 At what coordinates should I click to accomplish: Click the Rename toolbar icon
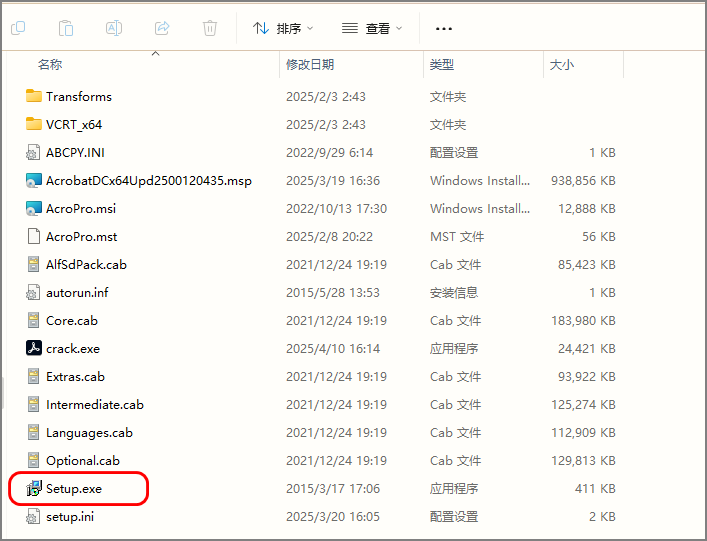point(114,28)
